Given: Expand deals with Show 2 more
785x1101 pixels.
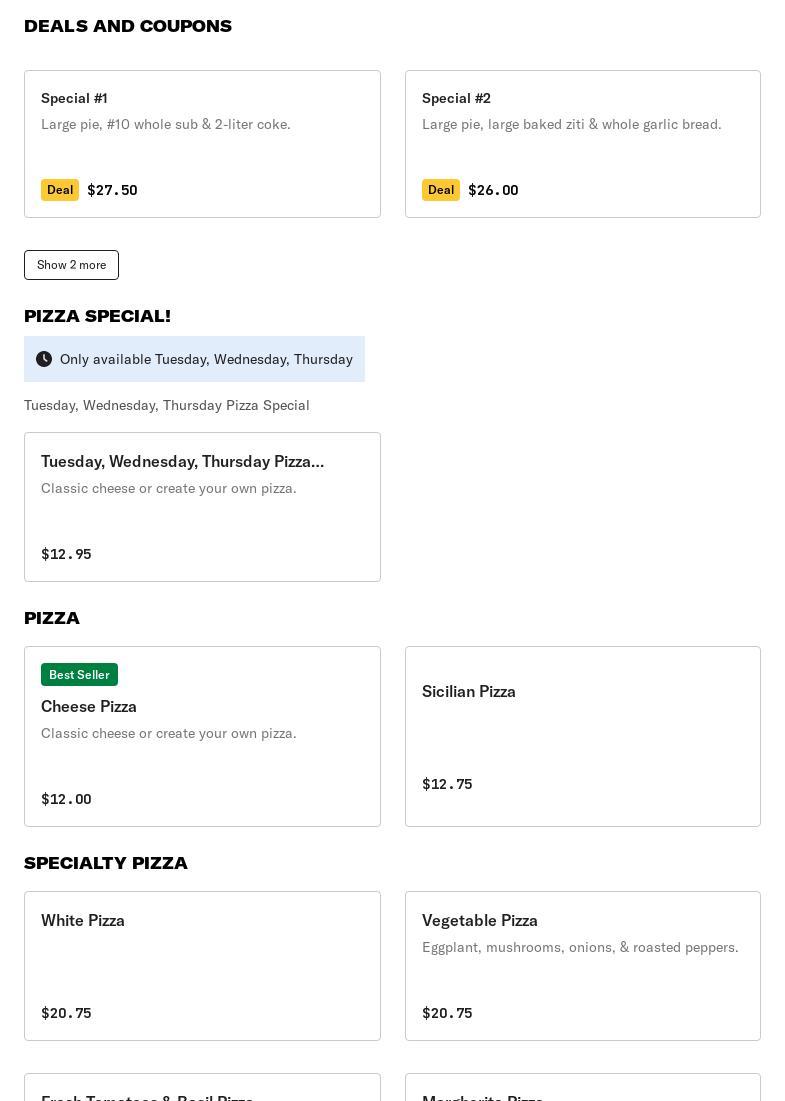Looking at the screenshot, I should (x=72, y=265).
